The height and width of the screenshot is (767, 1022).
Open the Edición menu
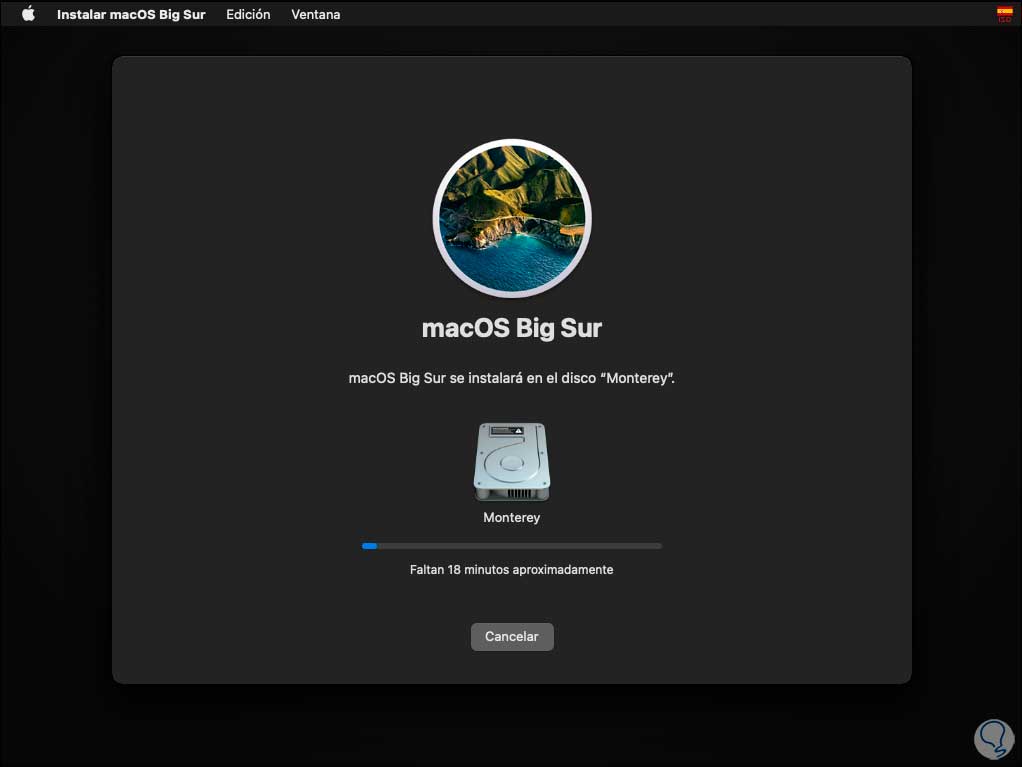point(248,14)
